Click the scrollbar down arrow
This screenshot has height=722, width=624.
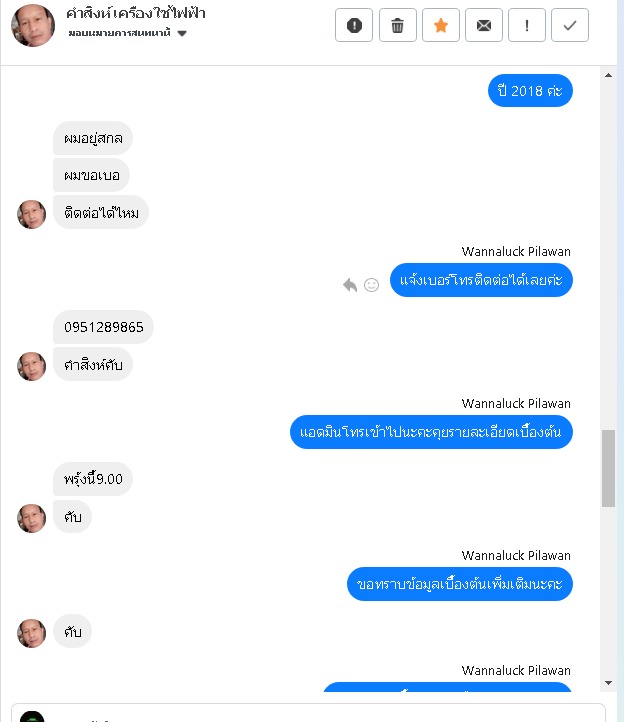point(608,683)
